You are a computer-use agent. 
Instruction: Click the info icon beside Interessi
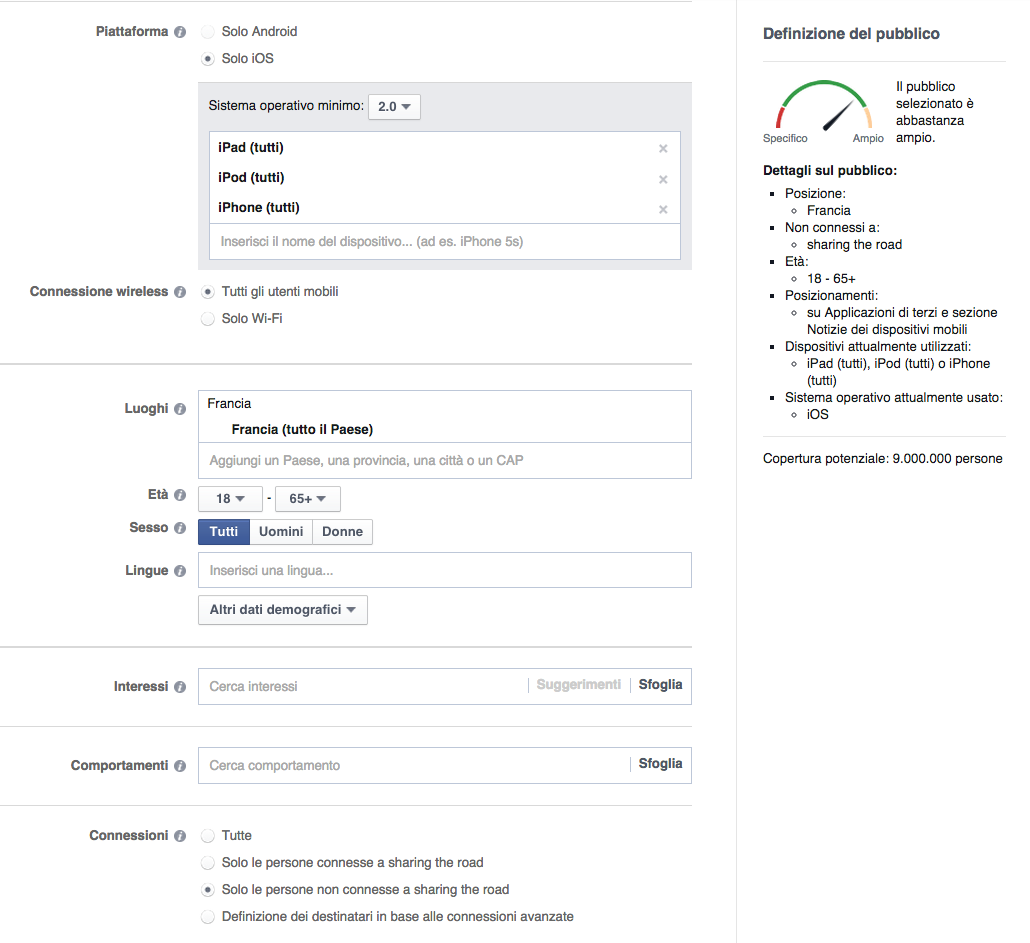click(x=180, y=687)
